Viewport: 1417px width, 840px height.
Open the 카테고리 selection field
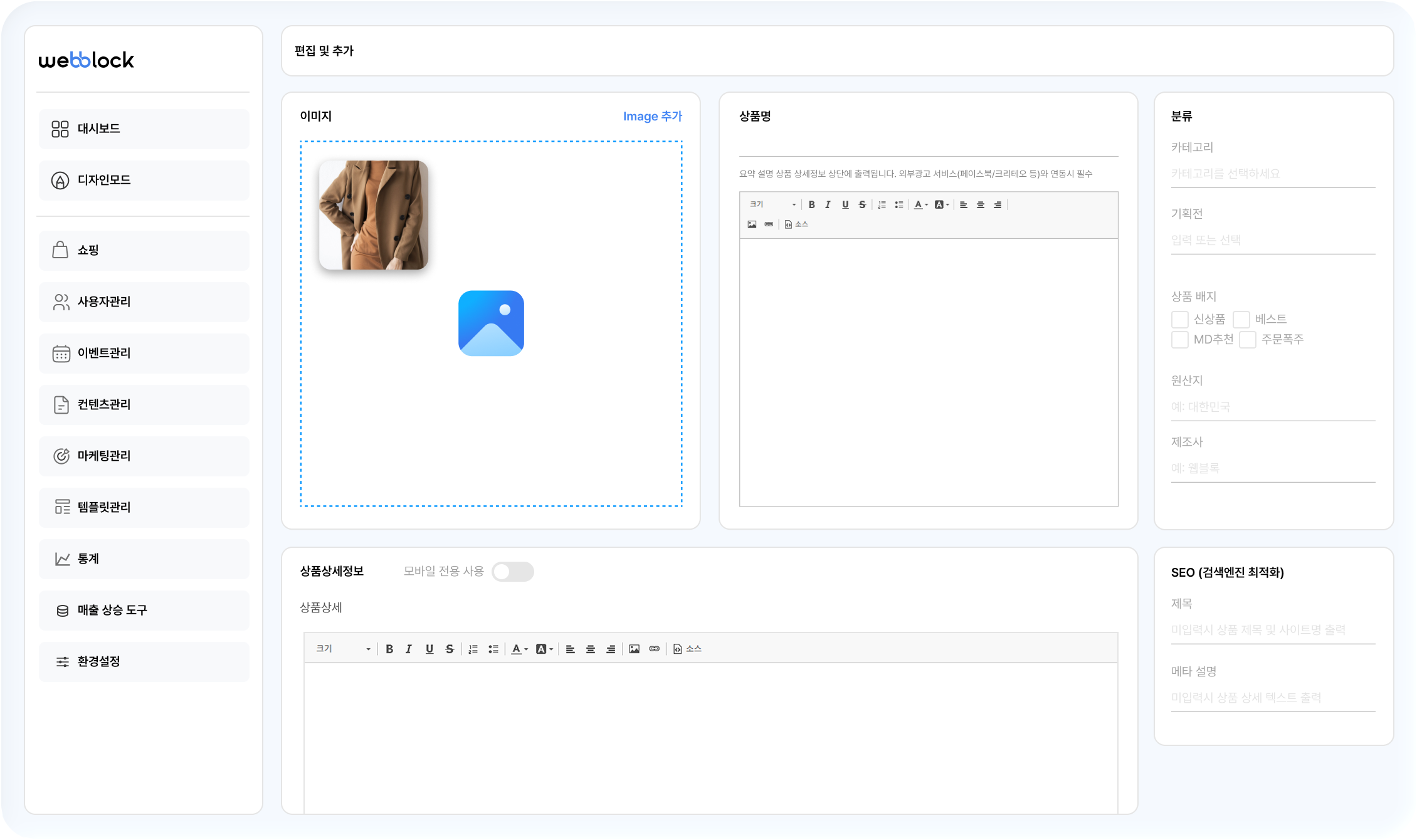1272,174
